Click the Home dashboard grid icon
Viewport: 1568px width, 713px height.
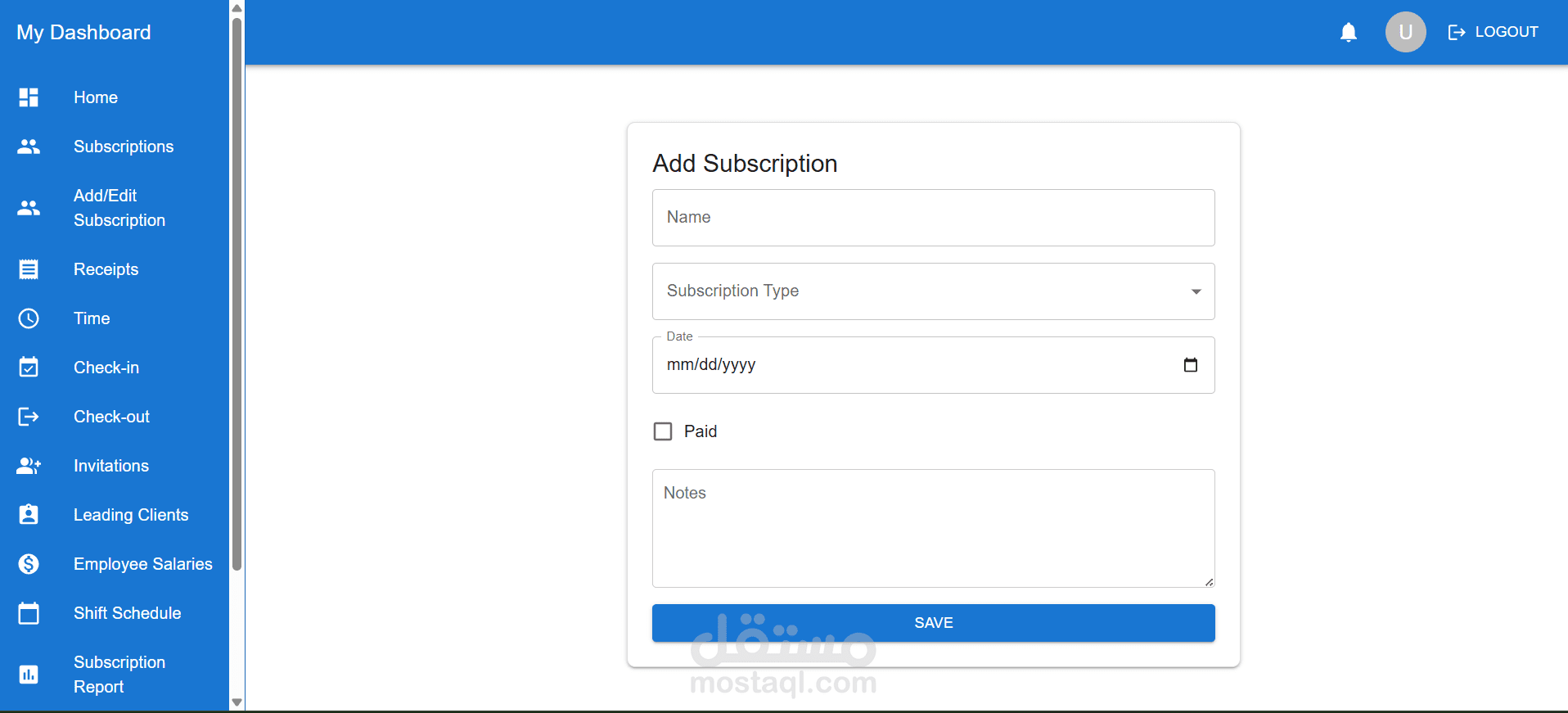tap(29, 97)
